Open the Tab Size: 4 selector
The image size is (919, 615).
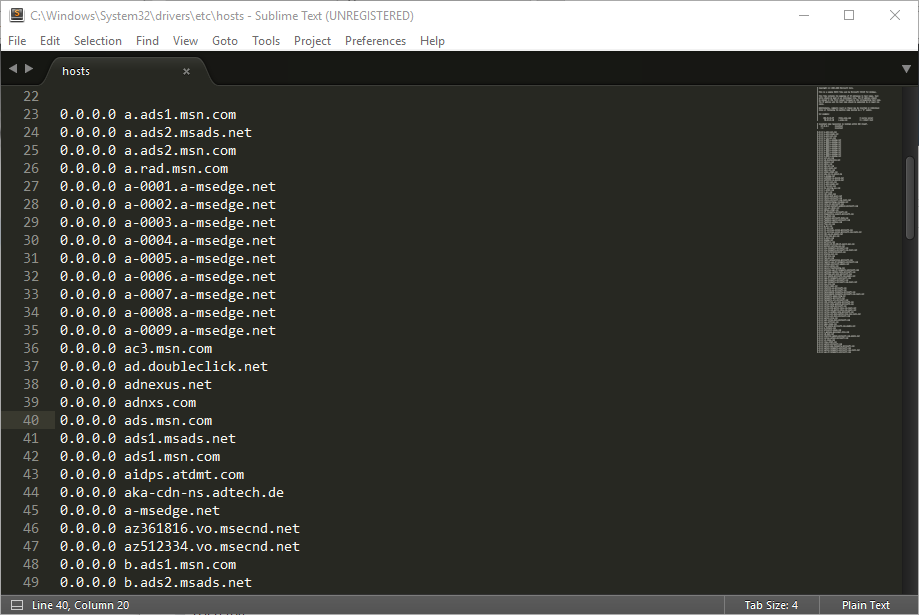pyautogui.click(x=771, y=605)
